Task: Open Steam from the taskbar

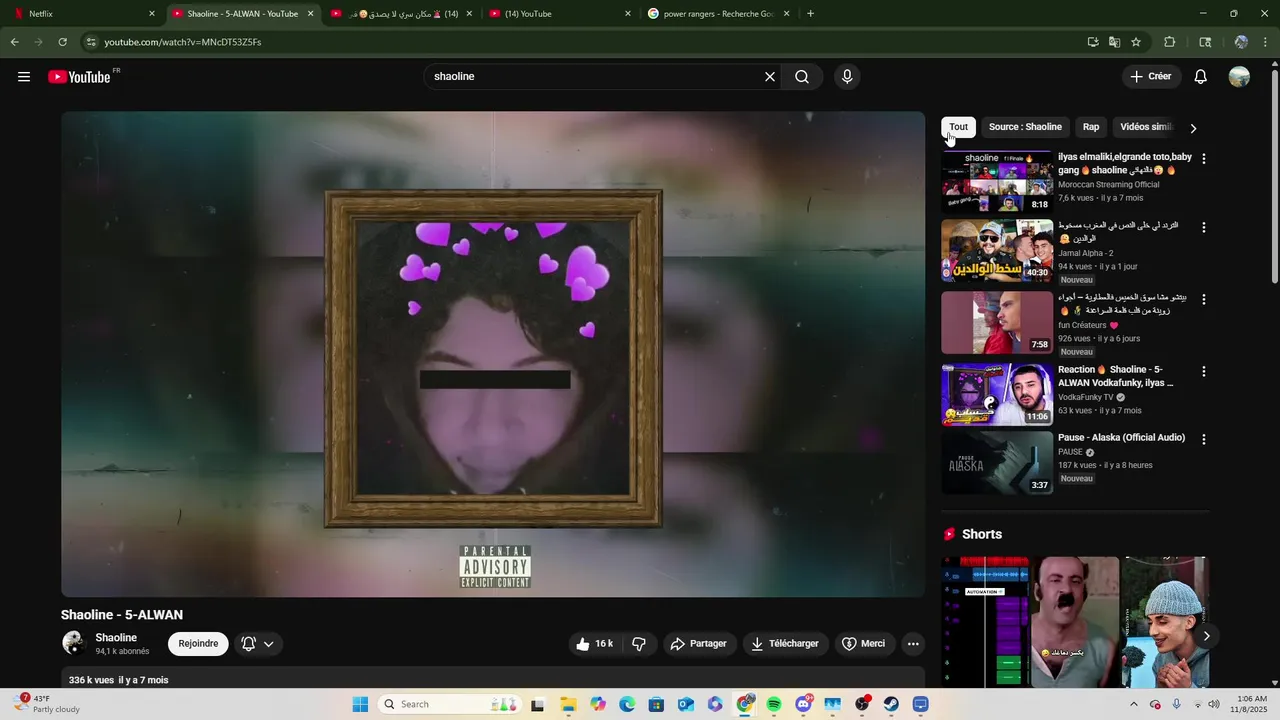Action: [891, 704]
